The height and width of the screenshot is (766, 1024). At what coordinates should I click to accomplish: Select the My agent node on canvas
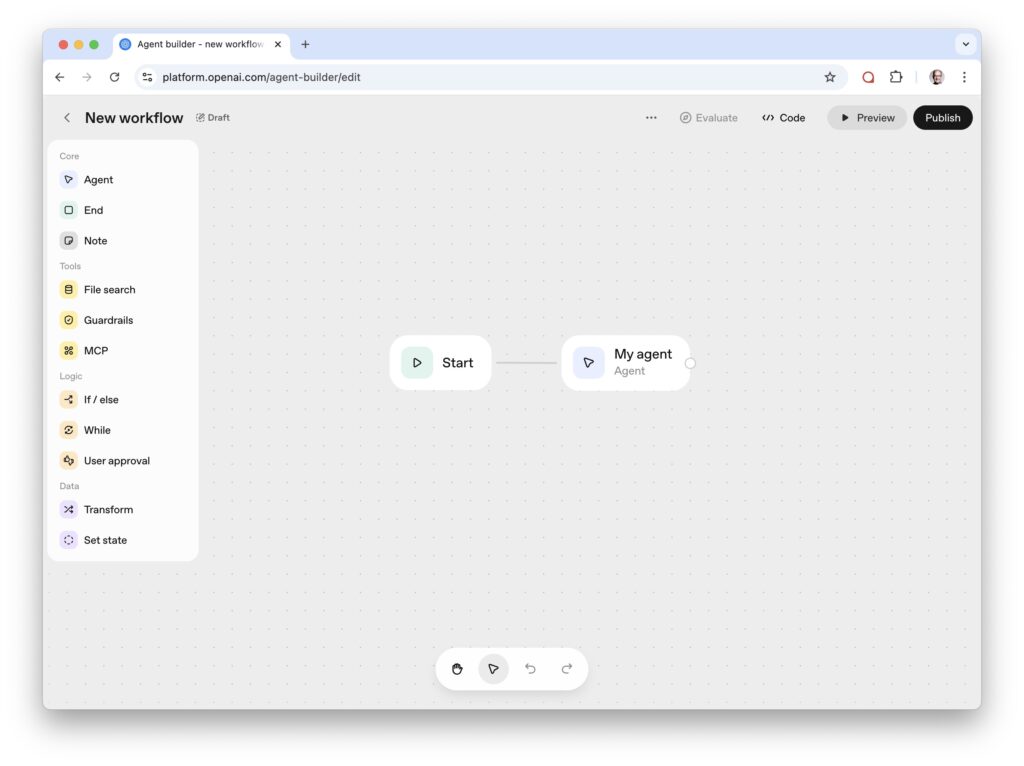click(x=626, y=363)
